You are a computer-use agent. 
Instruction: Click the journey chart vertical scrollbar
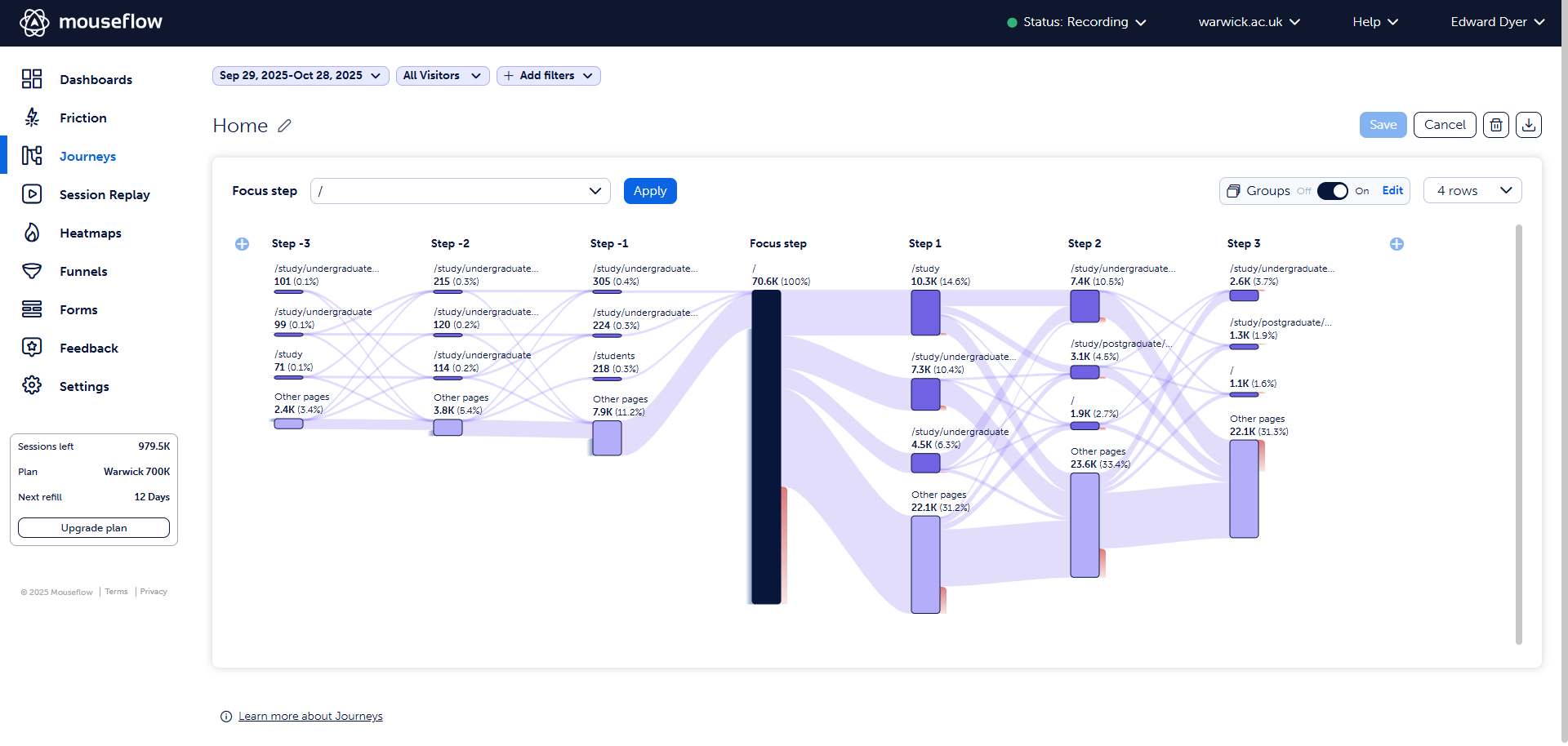coord(1518,433)
